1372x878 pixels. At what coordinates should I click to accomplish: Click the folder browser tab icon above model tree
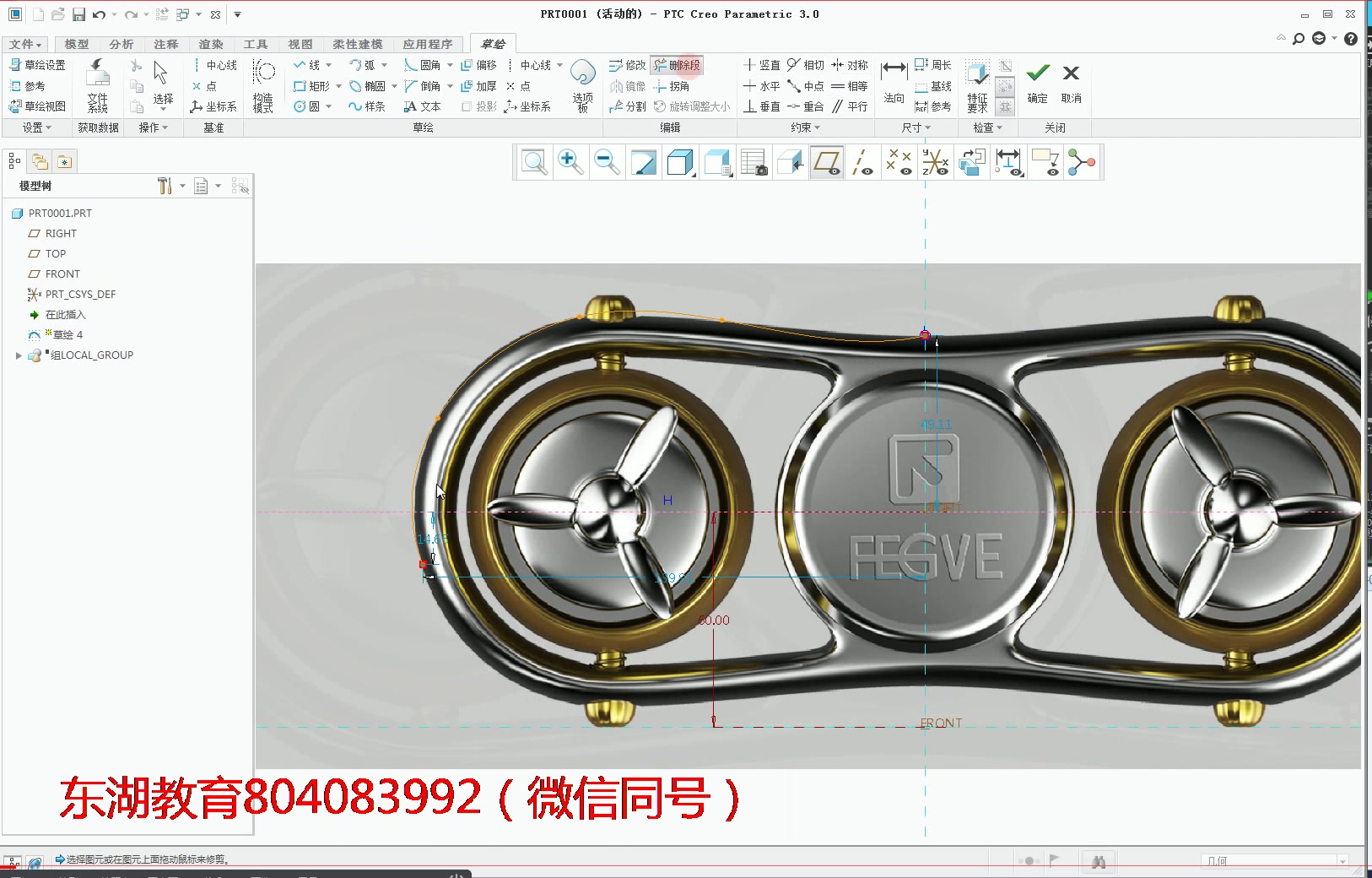pos(40,161)
